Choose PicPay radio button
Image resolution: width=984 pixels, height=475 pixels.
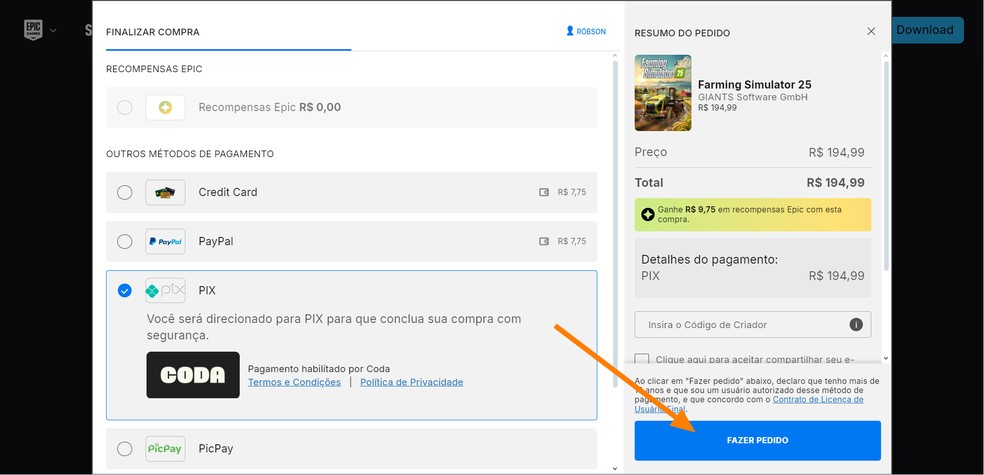(125, 449)
